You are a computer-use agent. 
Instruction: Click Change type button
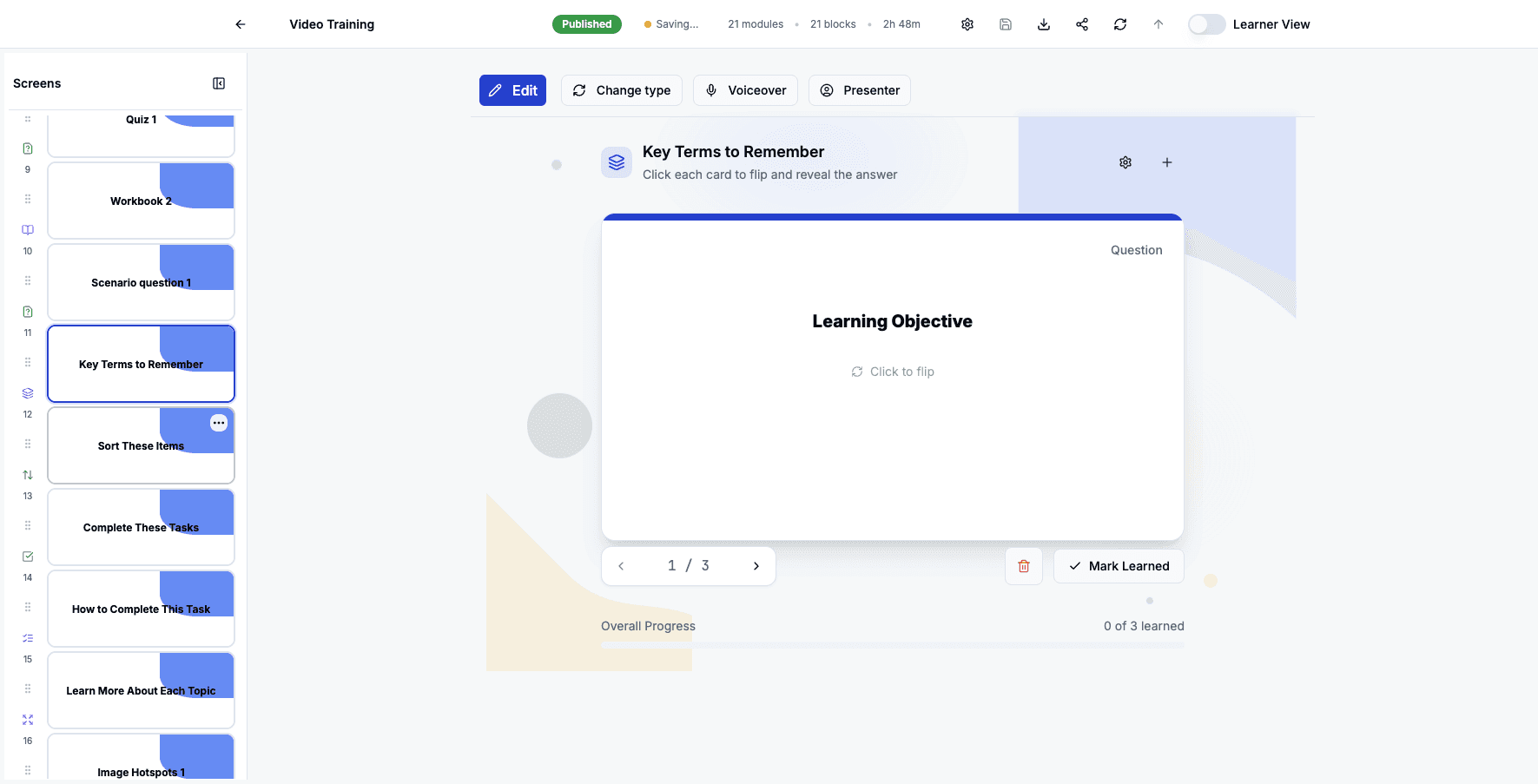[x=622, y=90]
